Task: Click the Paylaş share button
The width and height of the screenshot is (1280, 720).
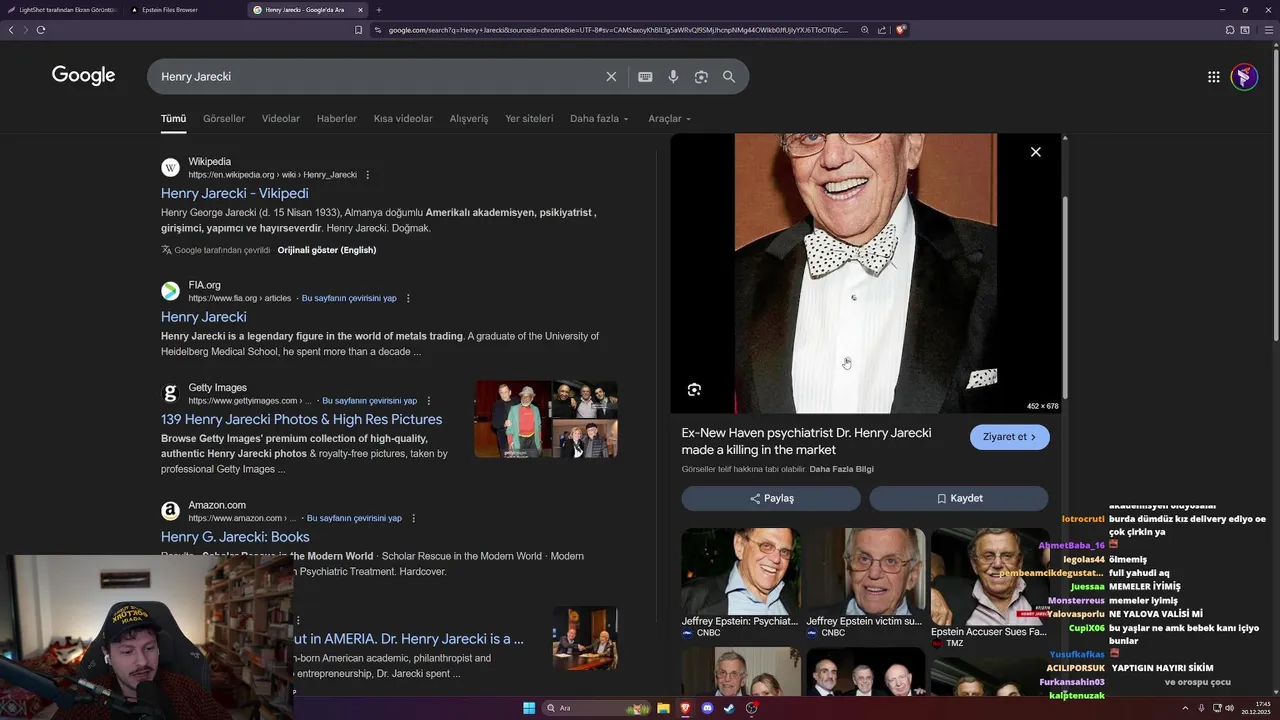Action: tap(771, 498)
